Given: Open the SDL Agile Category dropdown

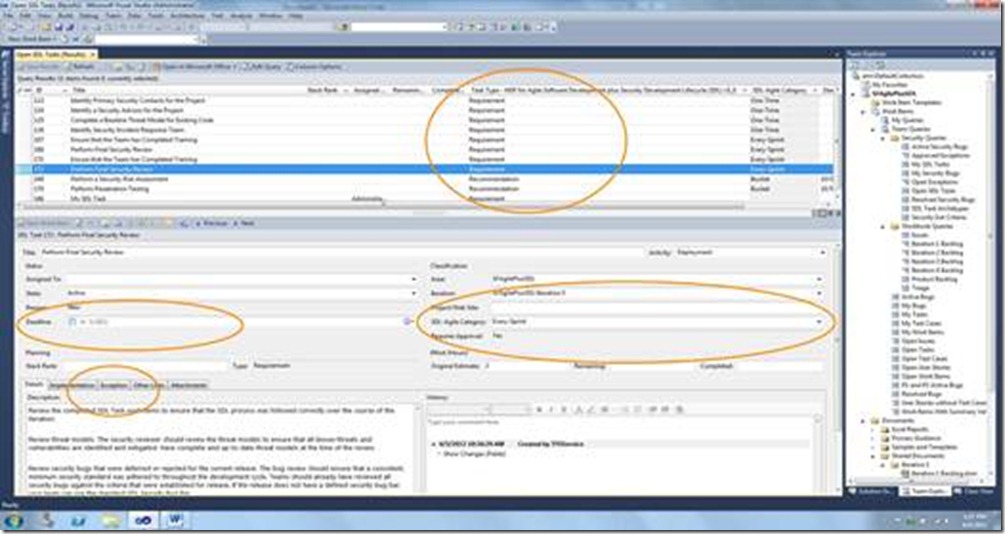Looking at the screenshot, I should tap(819, 322).
